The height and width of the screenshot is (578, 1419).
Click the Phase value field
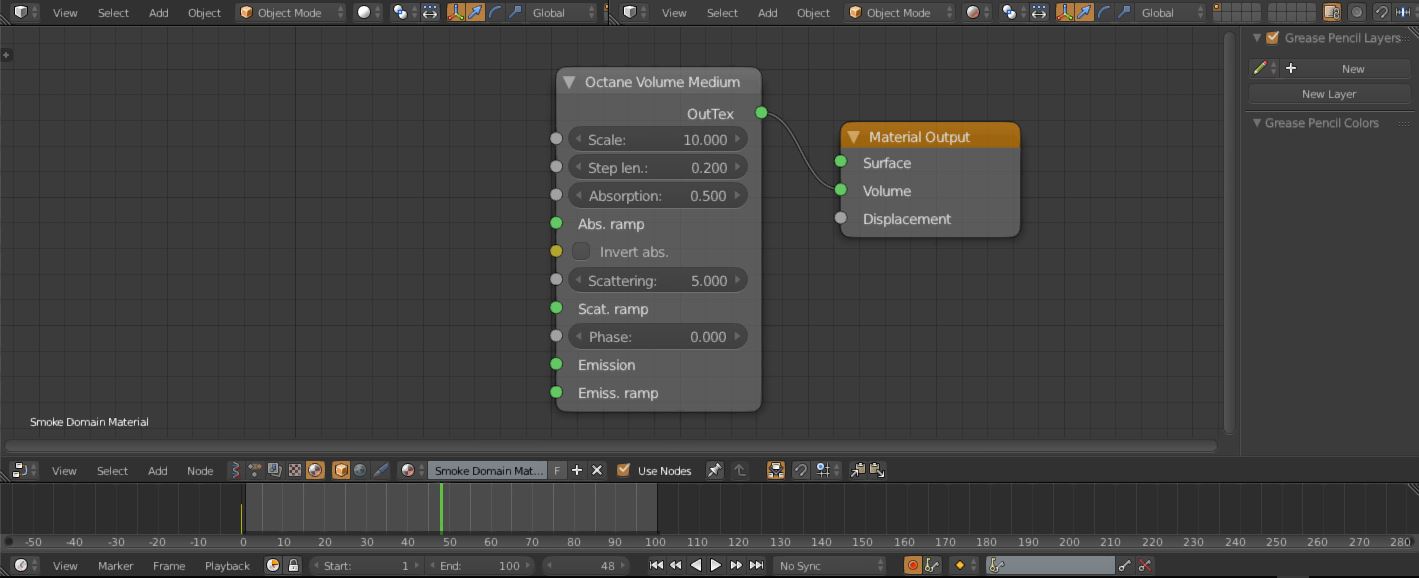[658, 337]
